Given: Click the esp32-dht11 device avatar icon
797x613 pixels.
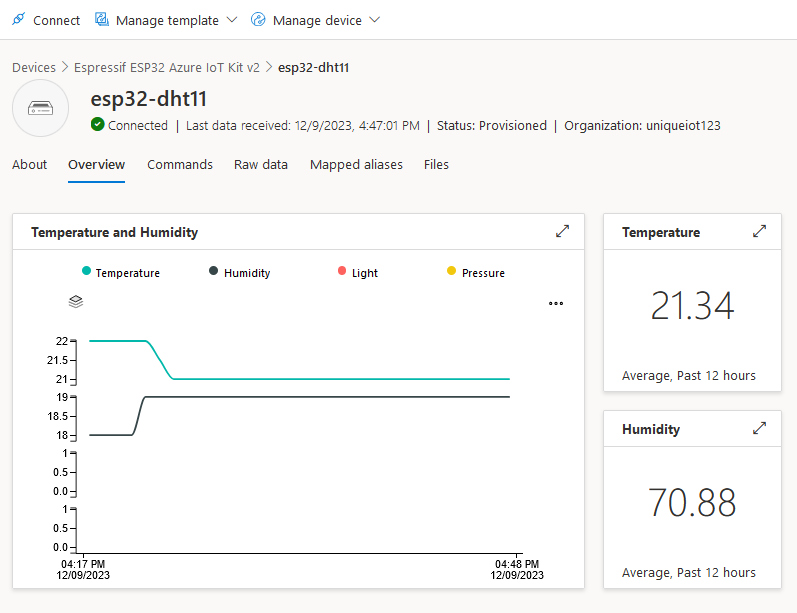Looking at the screenshot, I should tap(40, 108).
